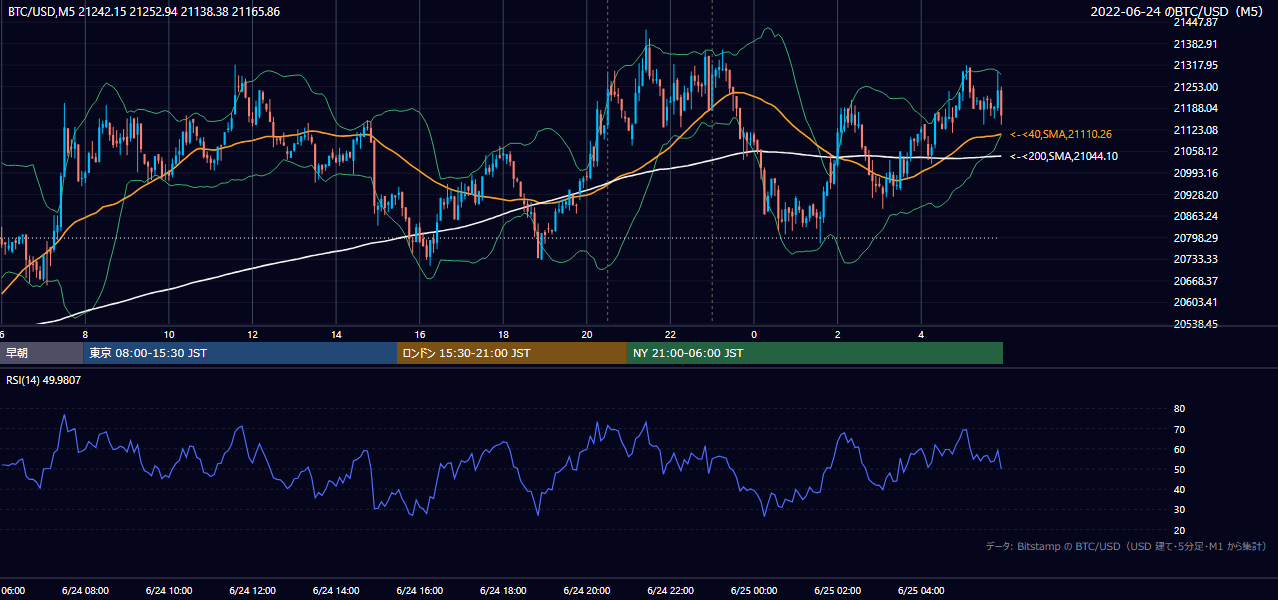This screenshot has width=1278, height=600.
Task: Click the 6/25 00:00 time axis label
Action: [755, 591]
